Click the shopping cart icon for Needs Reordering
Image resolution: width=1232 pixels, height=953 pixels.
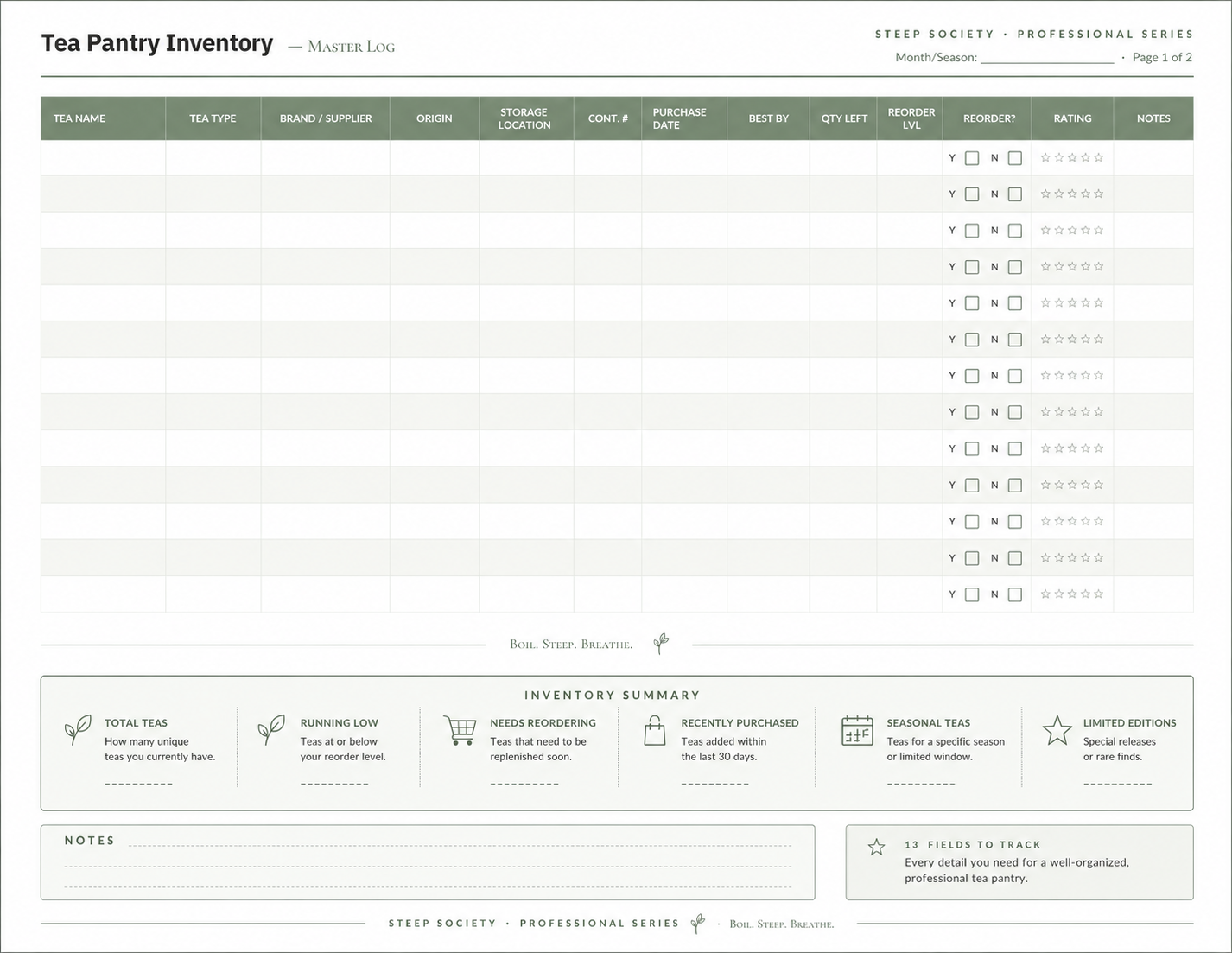460,730
